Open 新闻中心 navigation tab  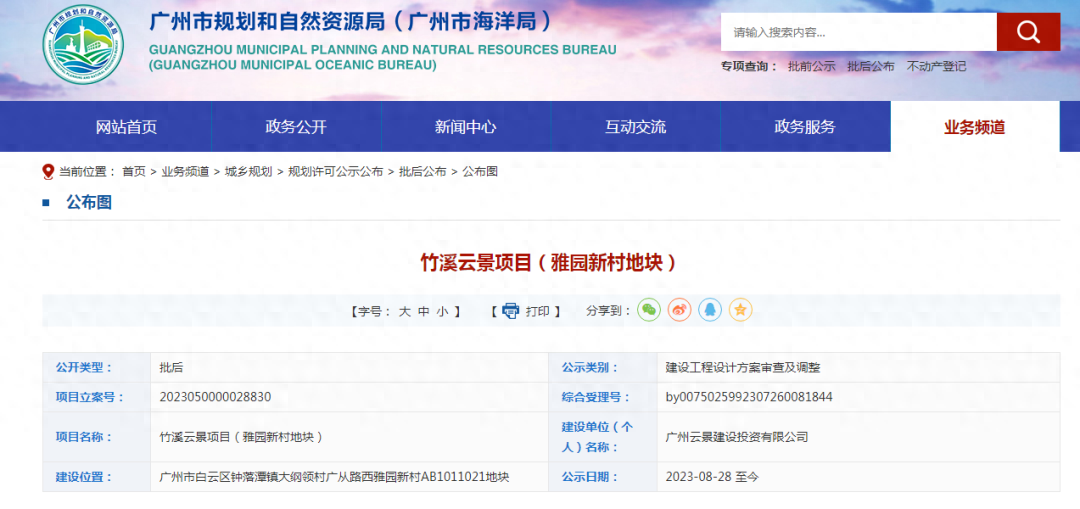tap(466, 127)
